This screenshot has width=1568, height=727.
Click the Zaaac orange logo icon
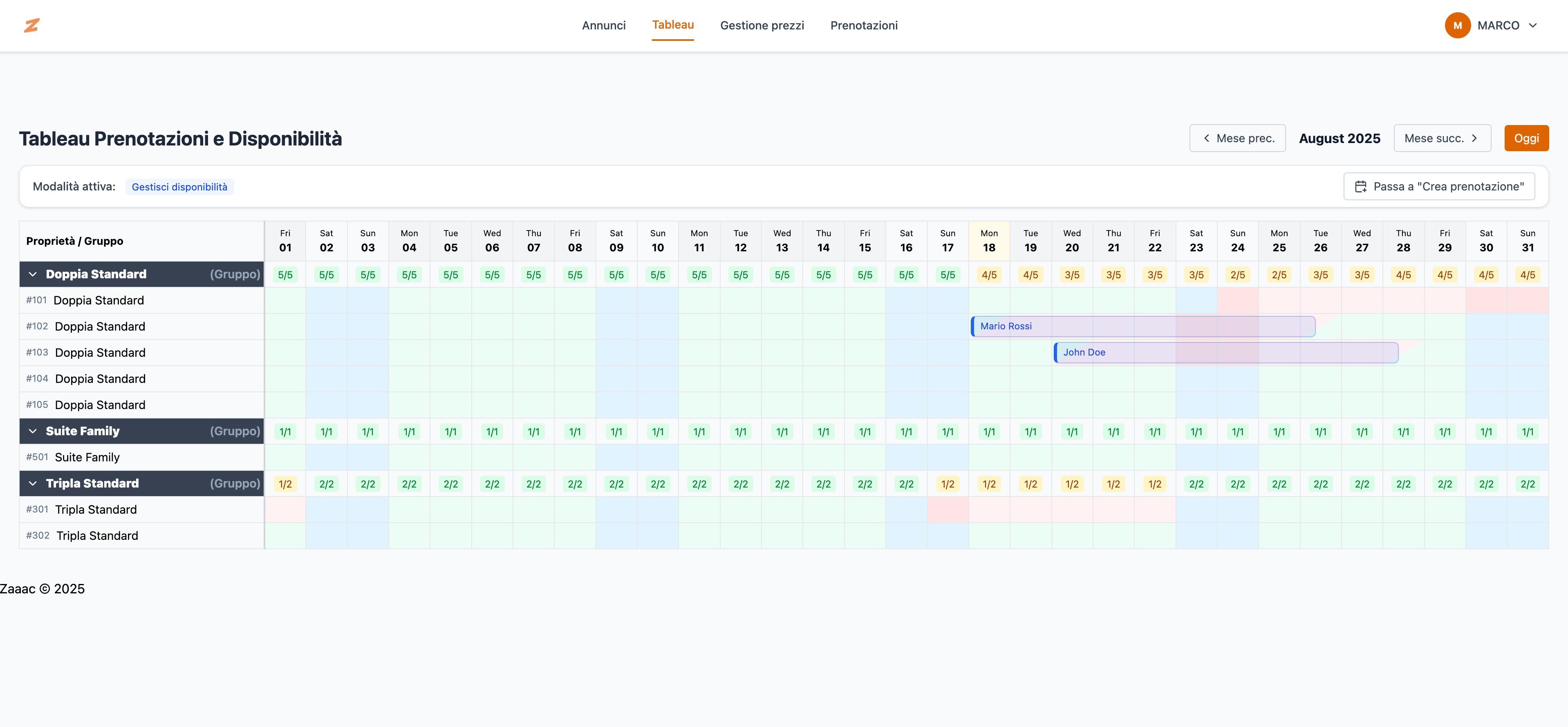[31, 25]
